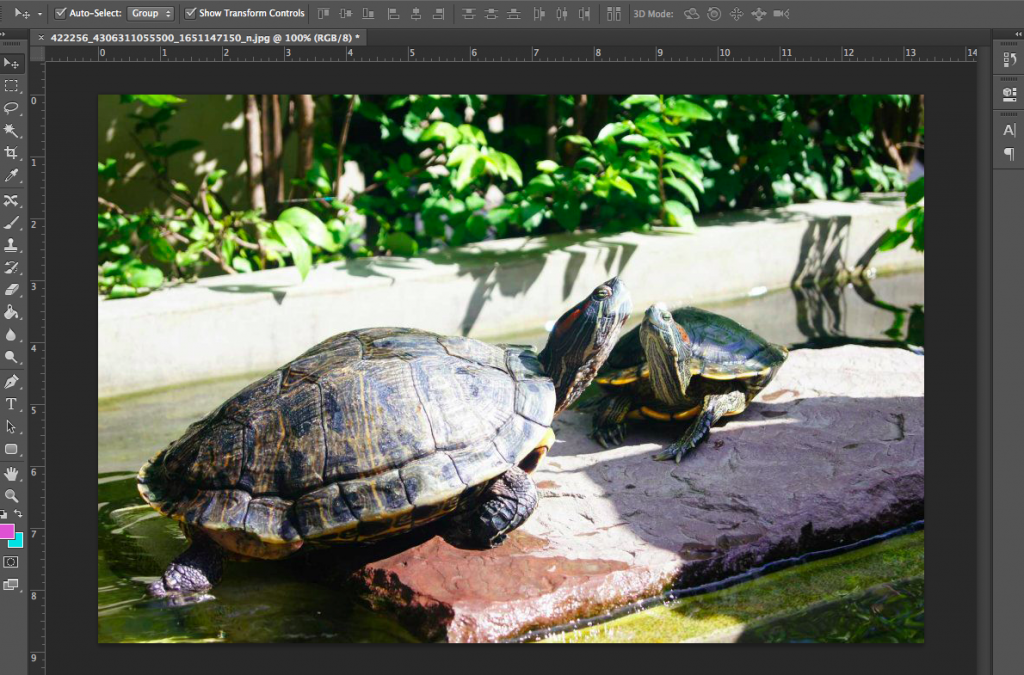The width and height of the screenshot is (1024, 675).
Task: Uncheck Show Transform Controls checkbox
Action: [190, 13]
